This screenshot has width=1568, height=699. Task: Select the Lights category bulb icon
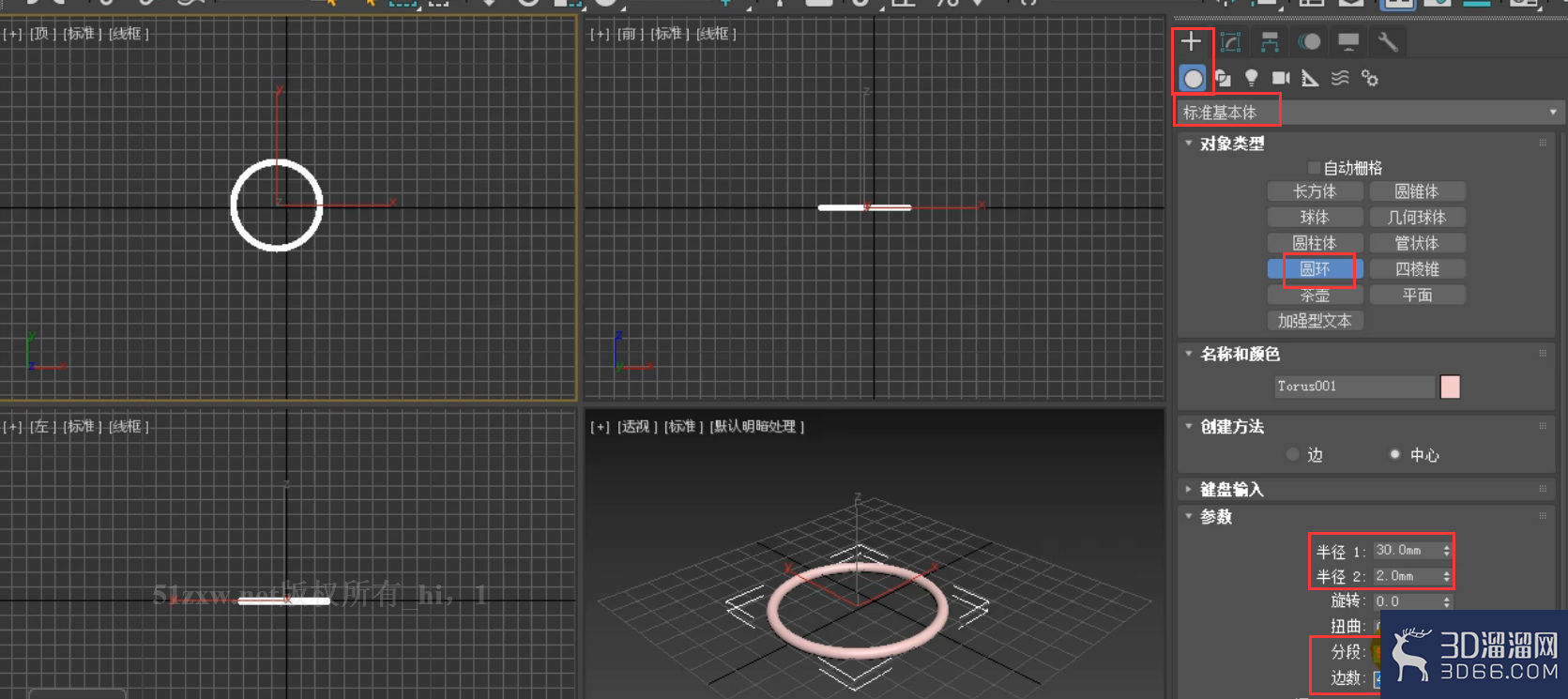click(x=1251, y=78)
